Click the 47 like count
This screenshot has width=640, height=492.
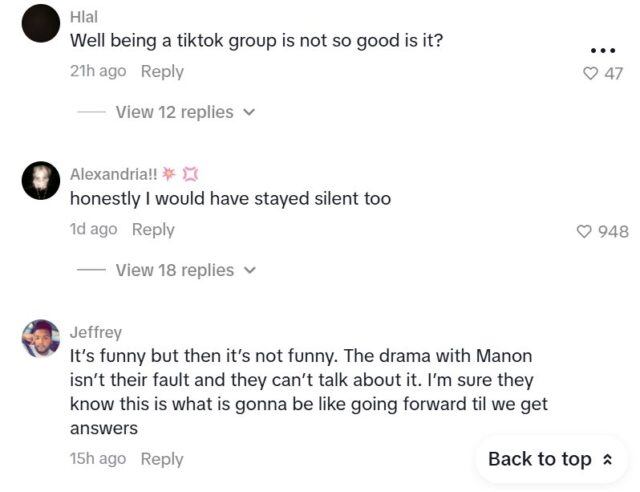click(614, 73)
